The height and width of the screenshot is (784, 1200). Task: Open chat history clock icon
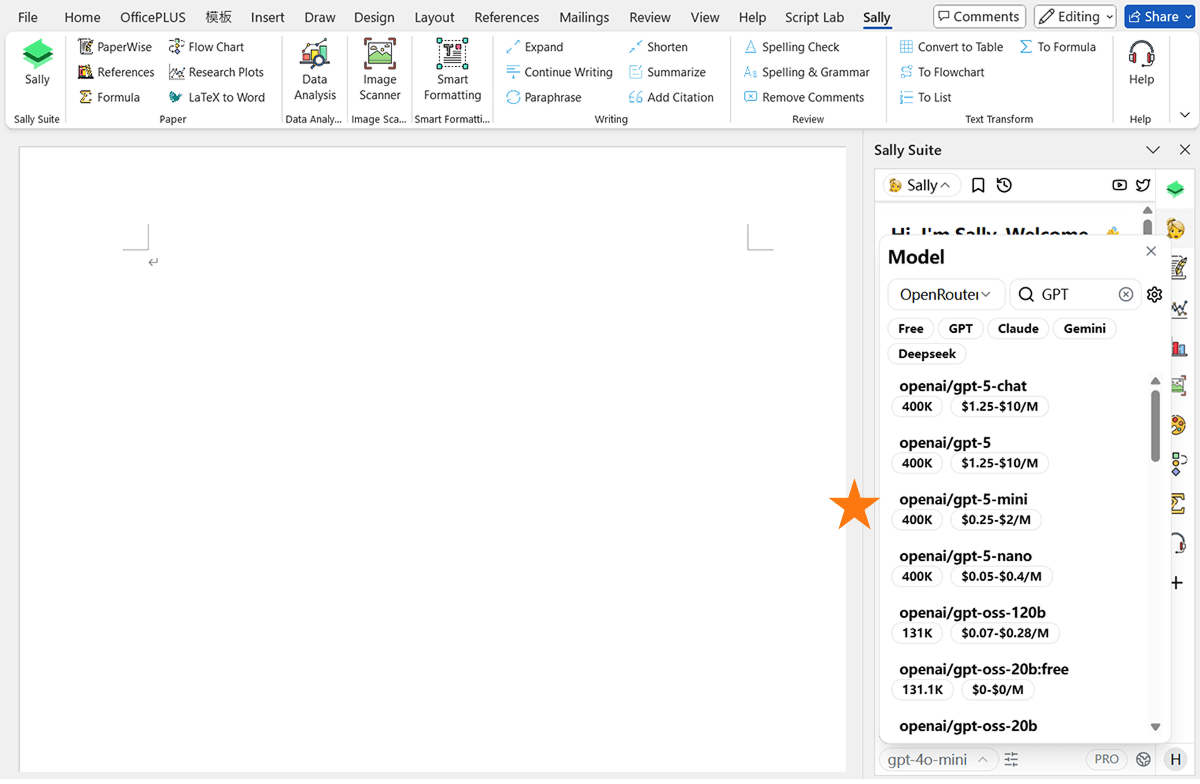tap(1004, 185)
